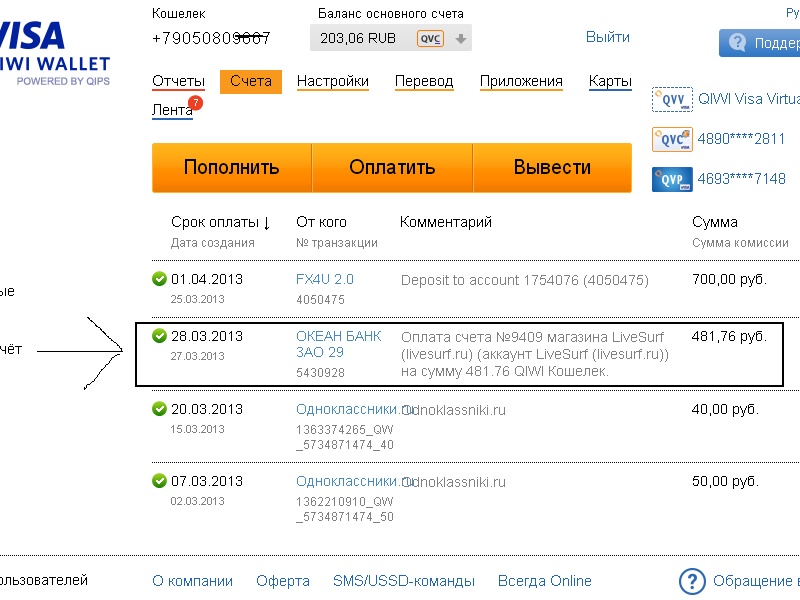Click the QVP card icon beside 4693****7148
800x600 pixels.
[672, 179]
